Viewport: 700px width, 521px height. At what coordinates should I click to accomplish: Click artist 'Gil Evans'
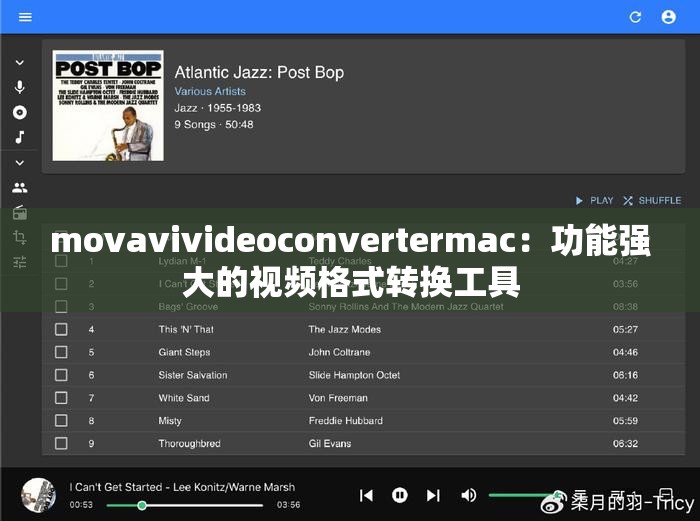pos(330,443)
